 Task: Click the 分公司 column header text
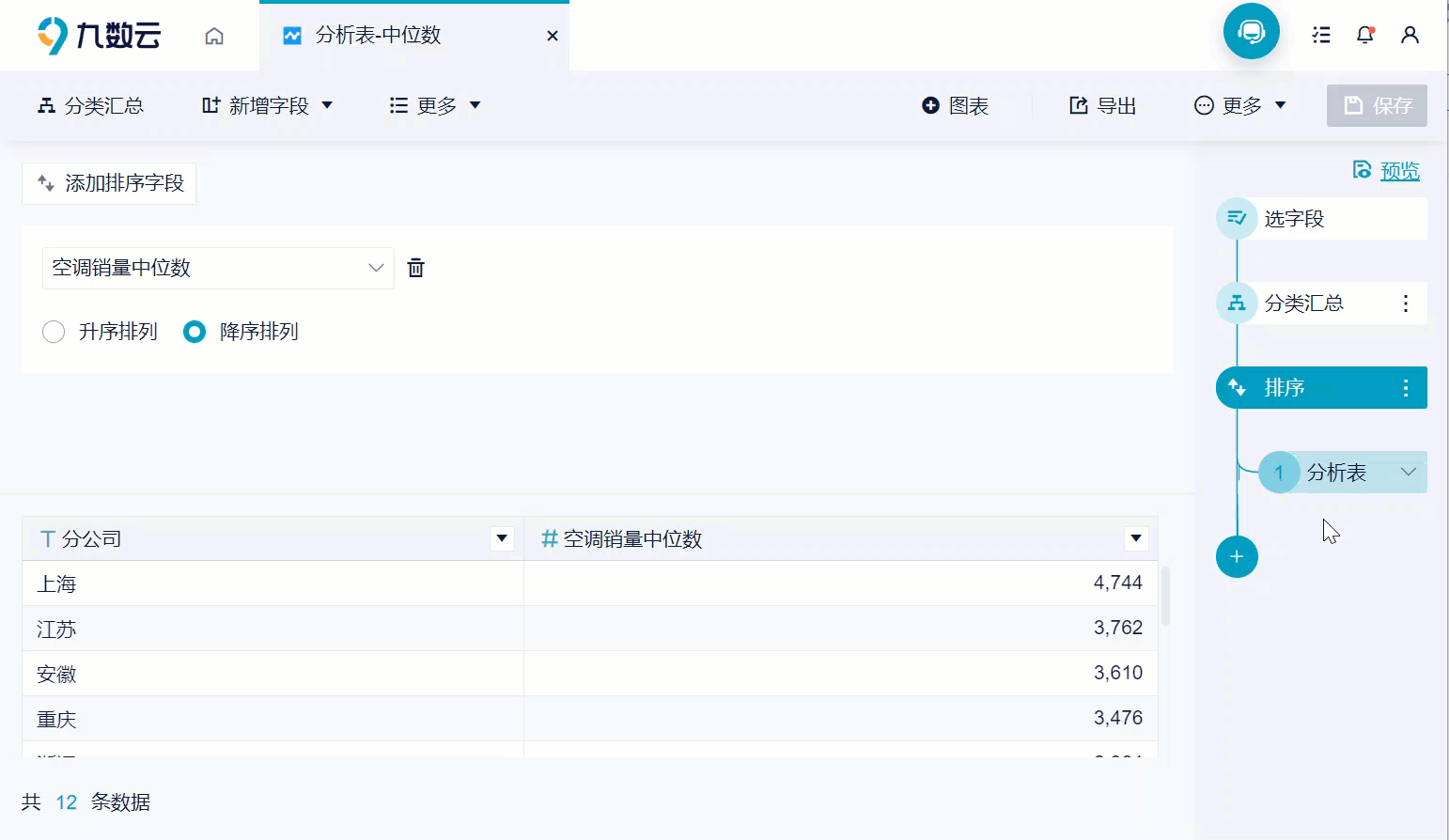tap(92, 539)
